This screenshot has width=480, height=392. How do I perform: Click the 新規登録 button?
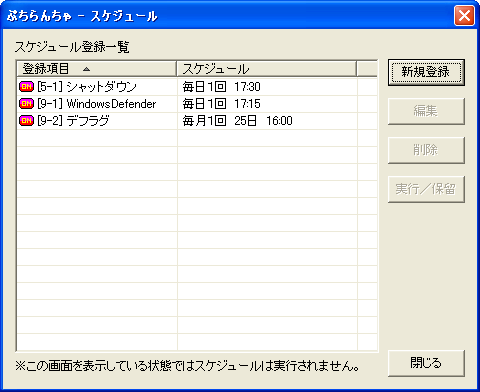click(x=426, y=72)
